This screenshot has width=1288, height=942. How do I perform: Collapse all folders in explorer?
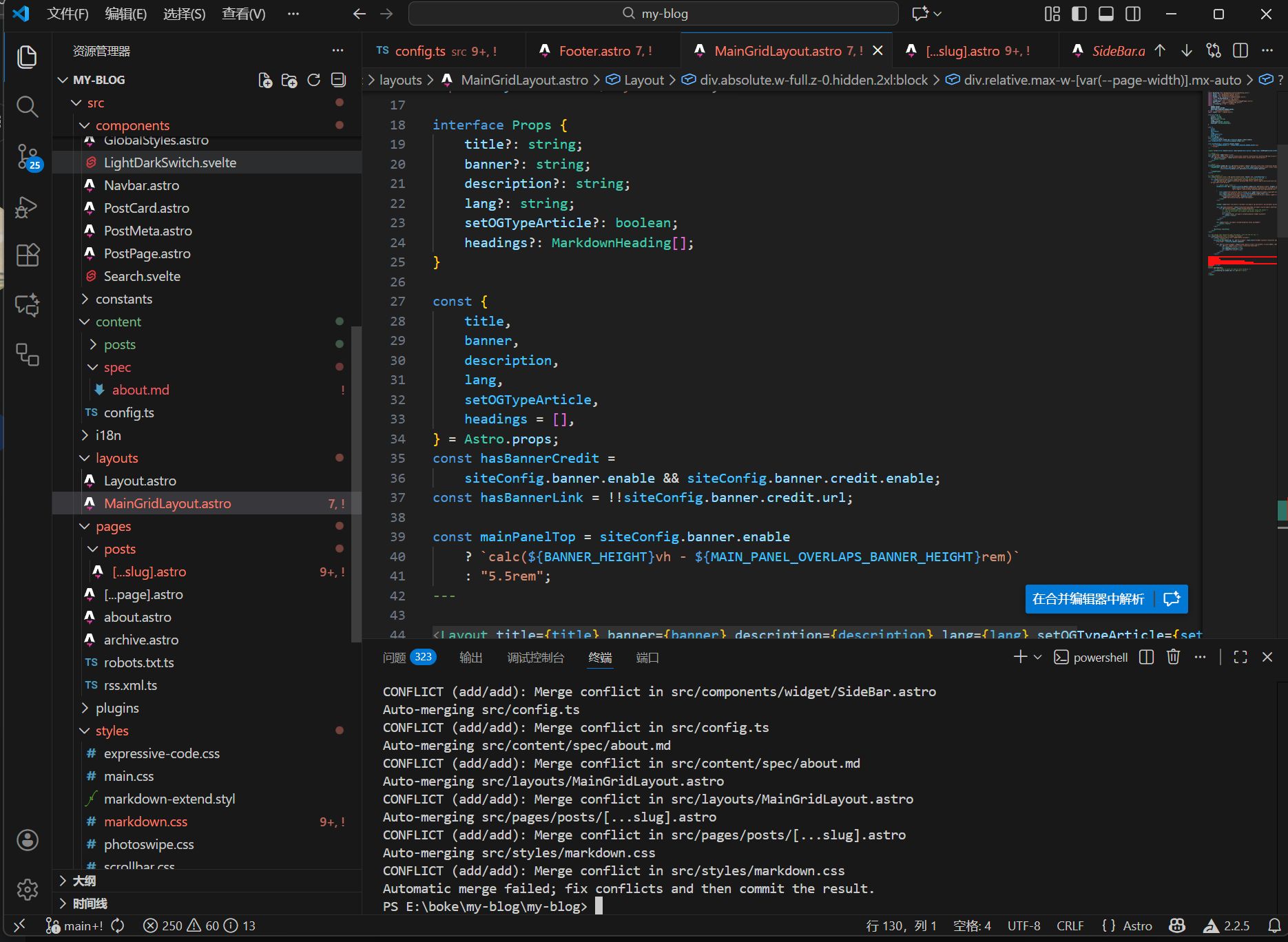tap(338, 81)
